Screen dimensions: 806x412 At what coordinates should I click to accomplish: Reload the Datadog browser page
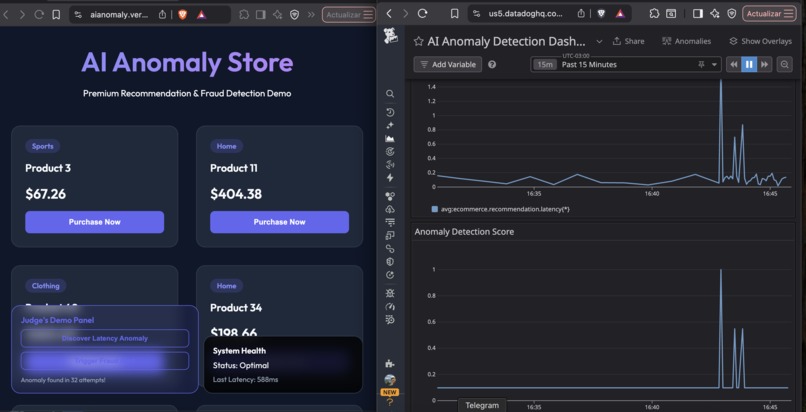(x=422, y=14)
